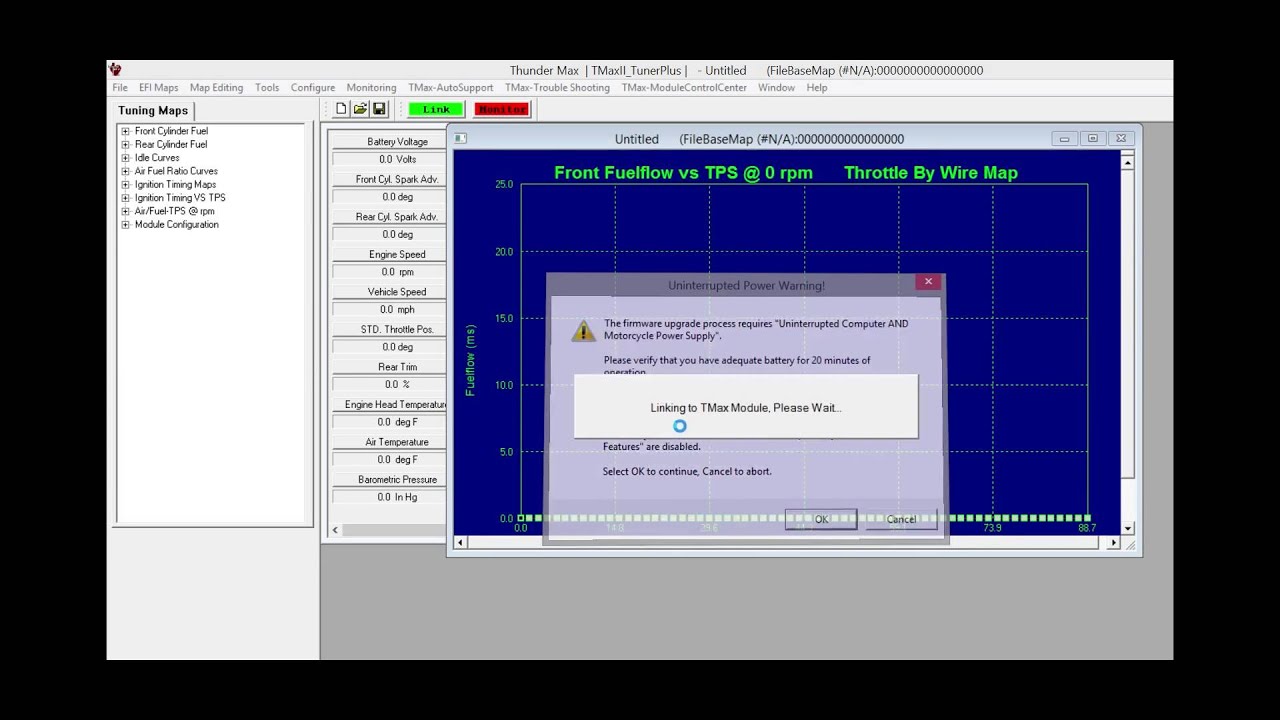
Task: Click the Open file folder icon
Action: coord(360,109)
